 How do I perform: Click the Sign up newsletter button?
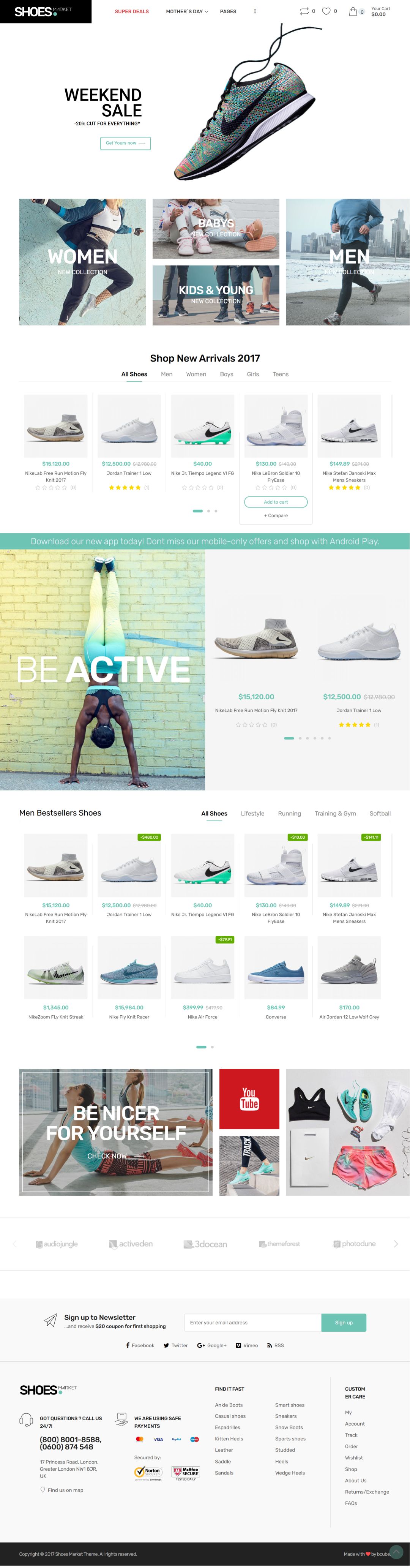point(344,1322)
